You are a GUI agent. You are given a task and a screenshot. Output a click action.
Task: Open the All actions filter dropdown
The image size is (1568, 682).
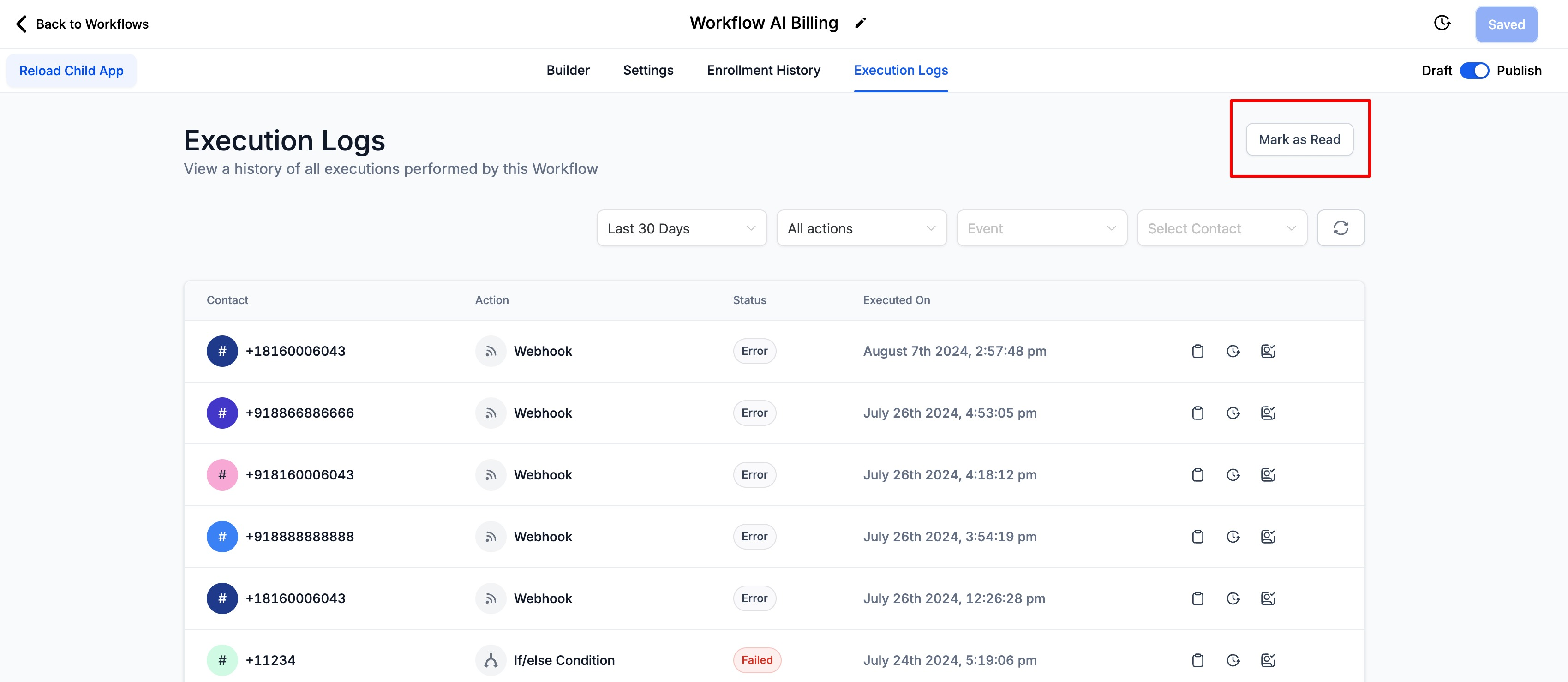coord(862,228)
